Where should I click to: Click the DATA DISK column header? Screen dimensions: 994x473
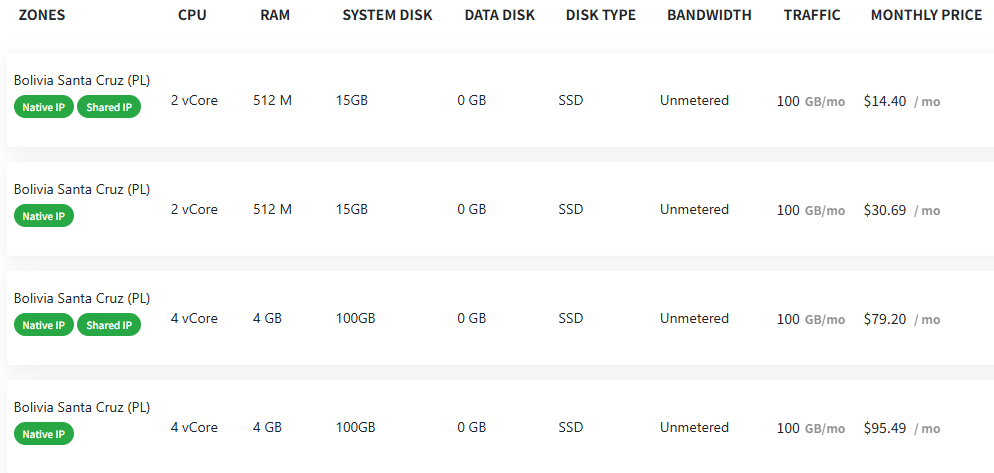[x=499, y=16]
